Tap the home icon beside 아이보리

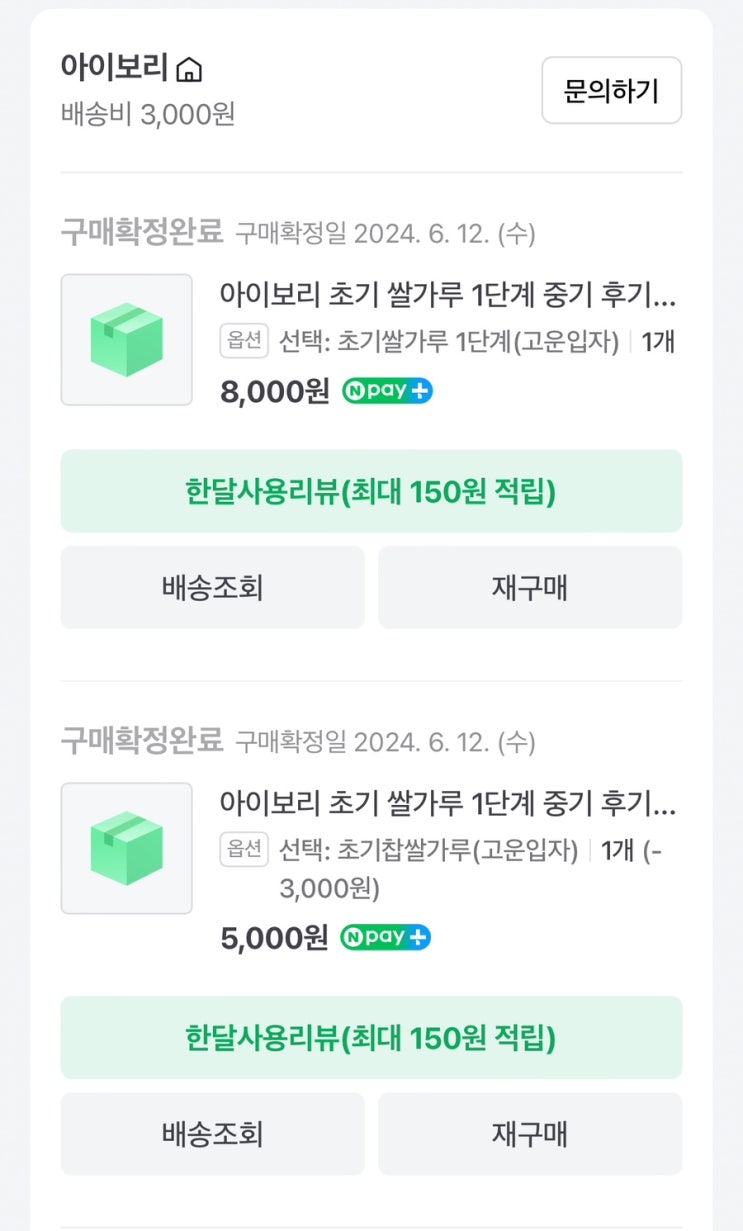tap(189, 70)
